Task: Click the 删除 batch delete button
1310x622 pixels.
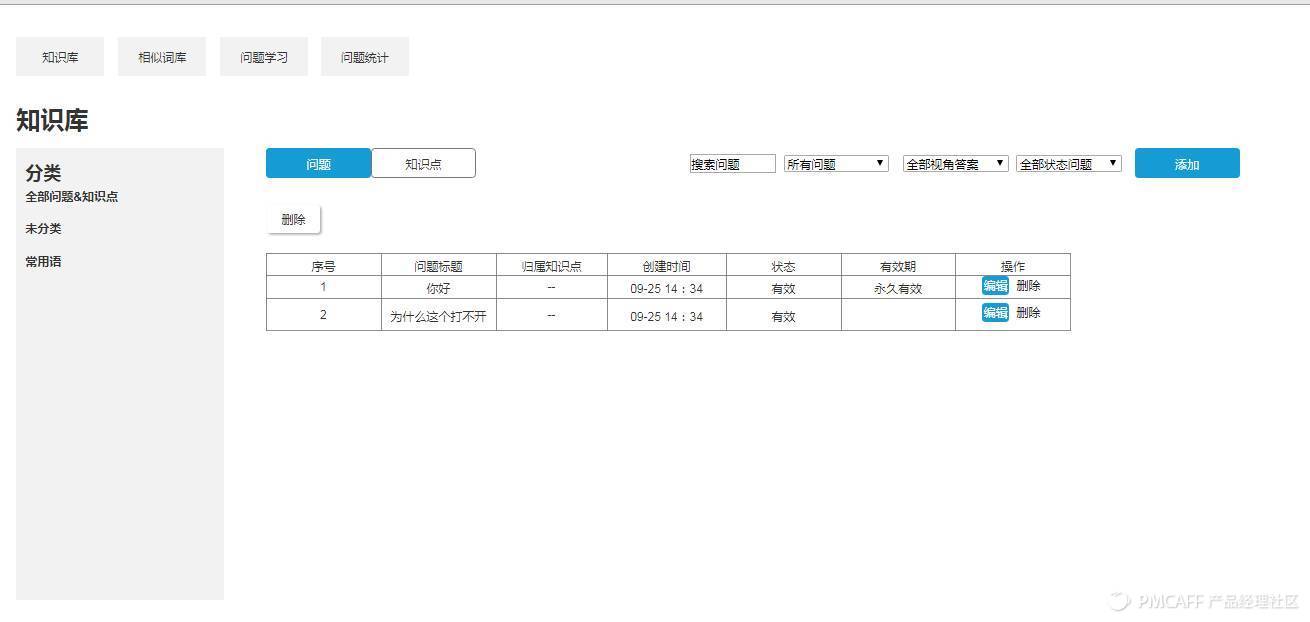Action: point(292,218)
